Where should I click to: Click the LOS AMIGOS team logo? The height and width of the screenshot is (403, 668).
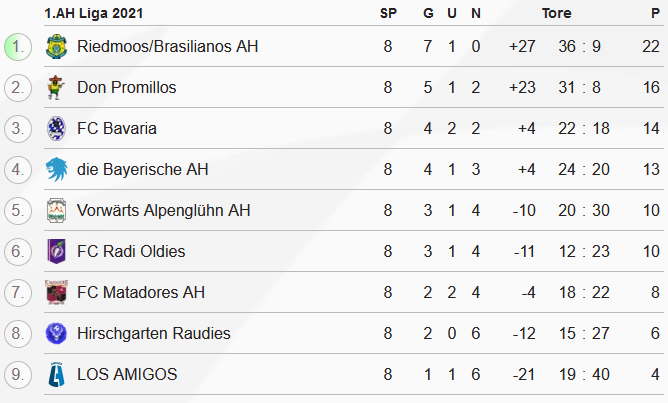(56, 375)
